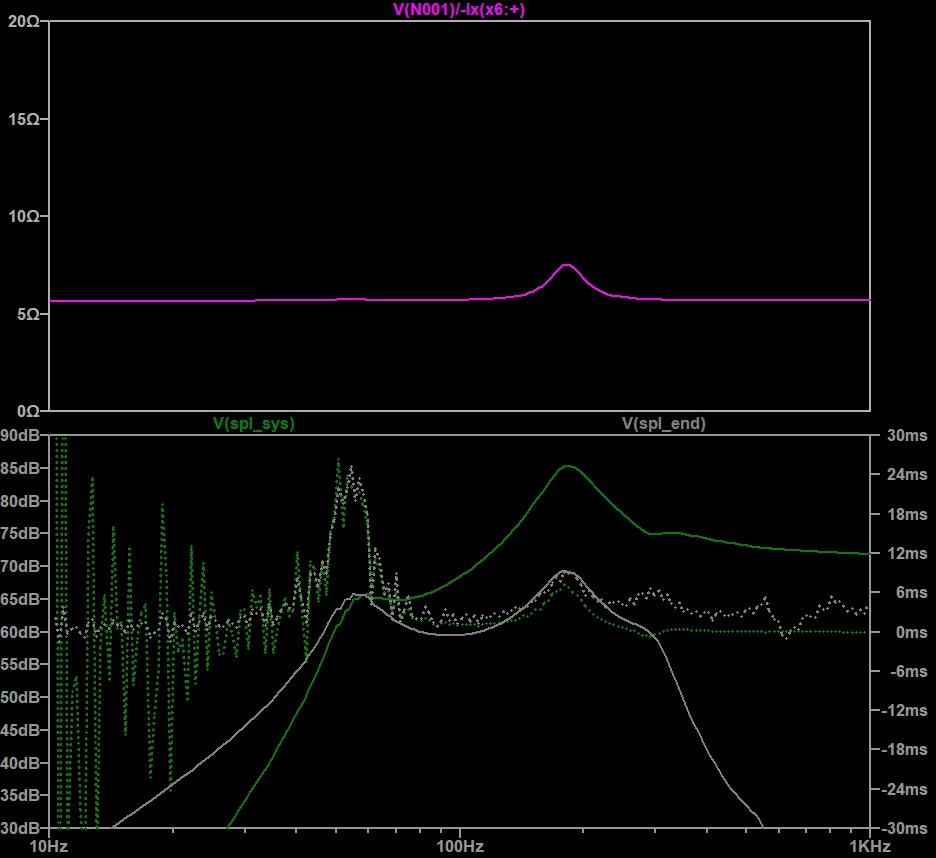Click the 0Ω label on upper plot

click(x=25, y=411)
